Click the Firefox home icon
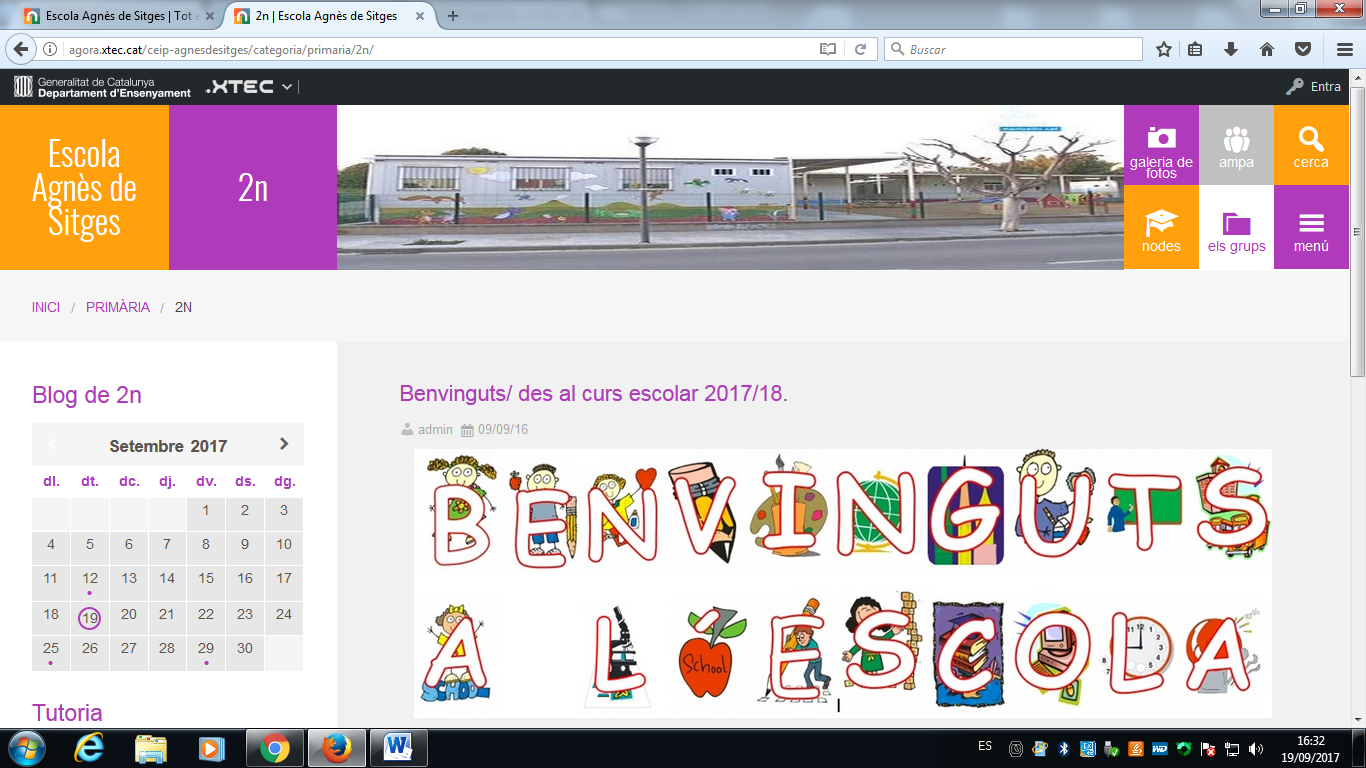 [x=1267, y=49]
